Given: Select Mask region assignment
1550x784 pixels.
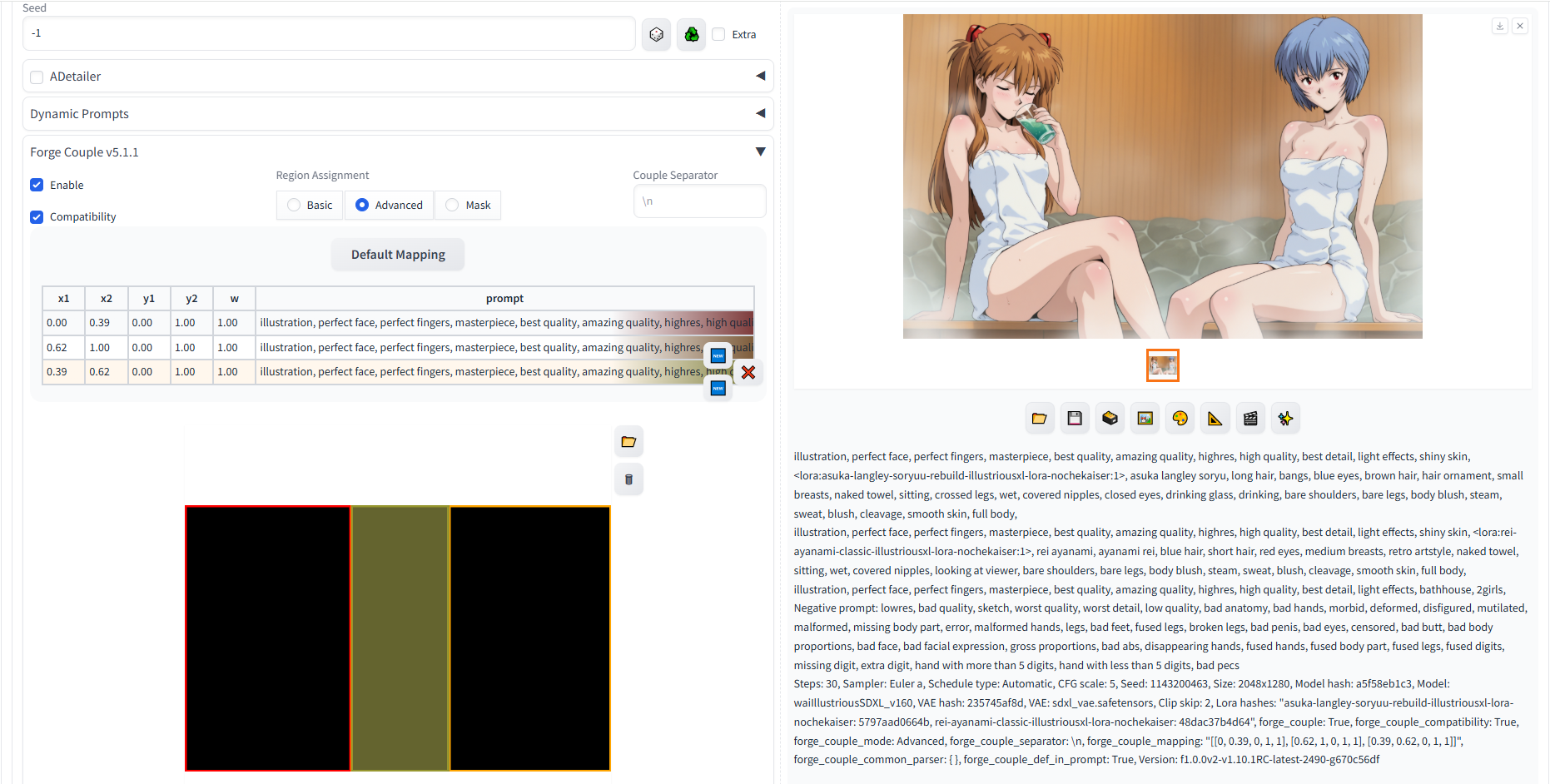Looking at the screenshot, I should click(468, 205).
